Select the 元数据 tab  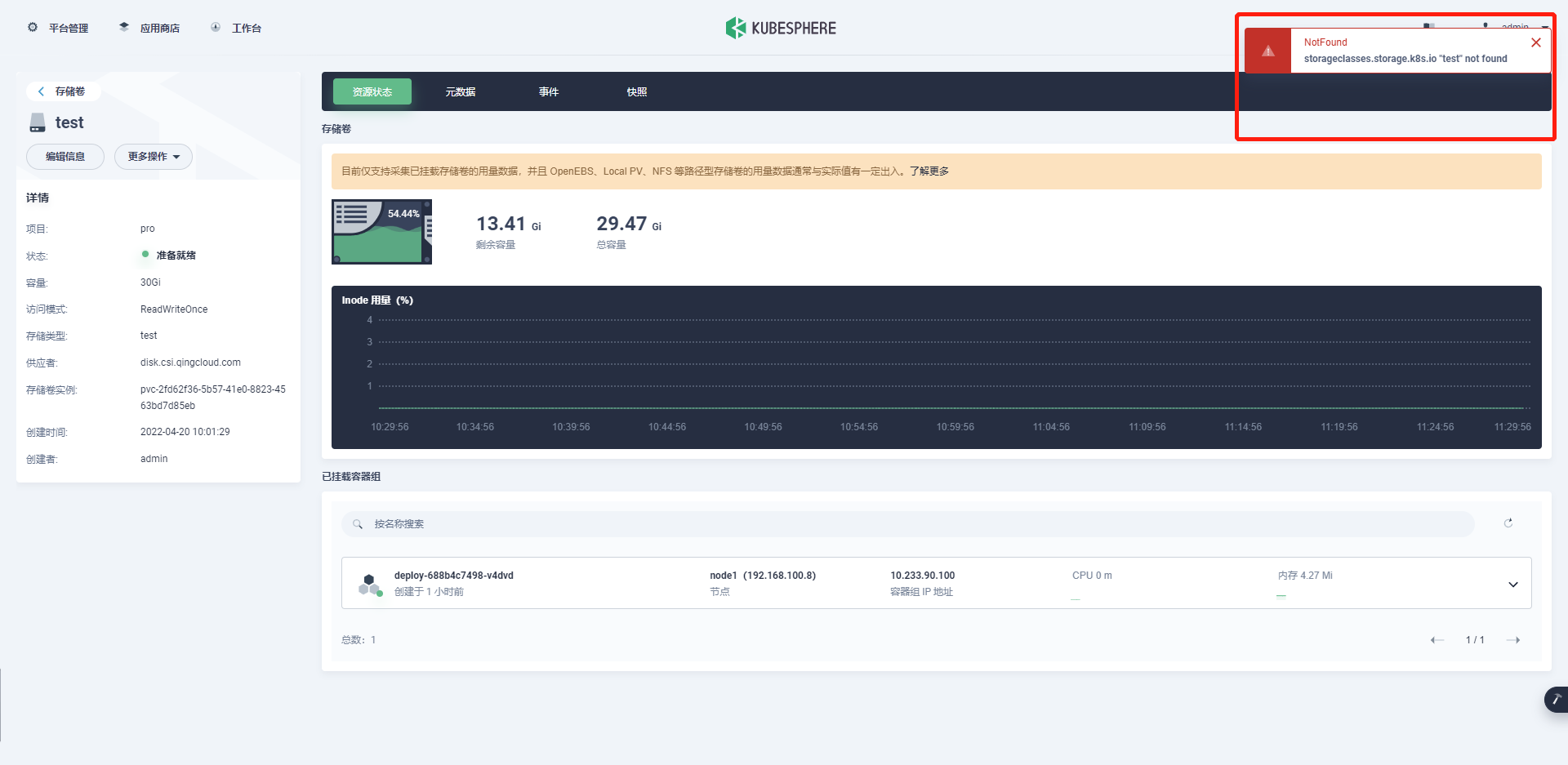461,91
